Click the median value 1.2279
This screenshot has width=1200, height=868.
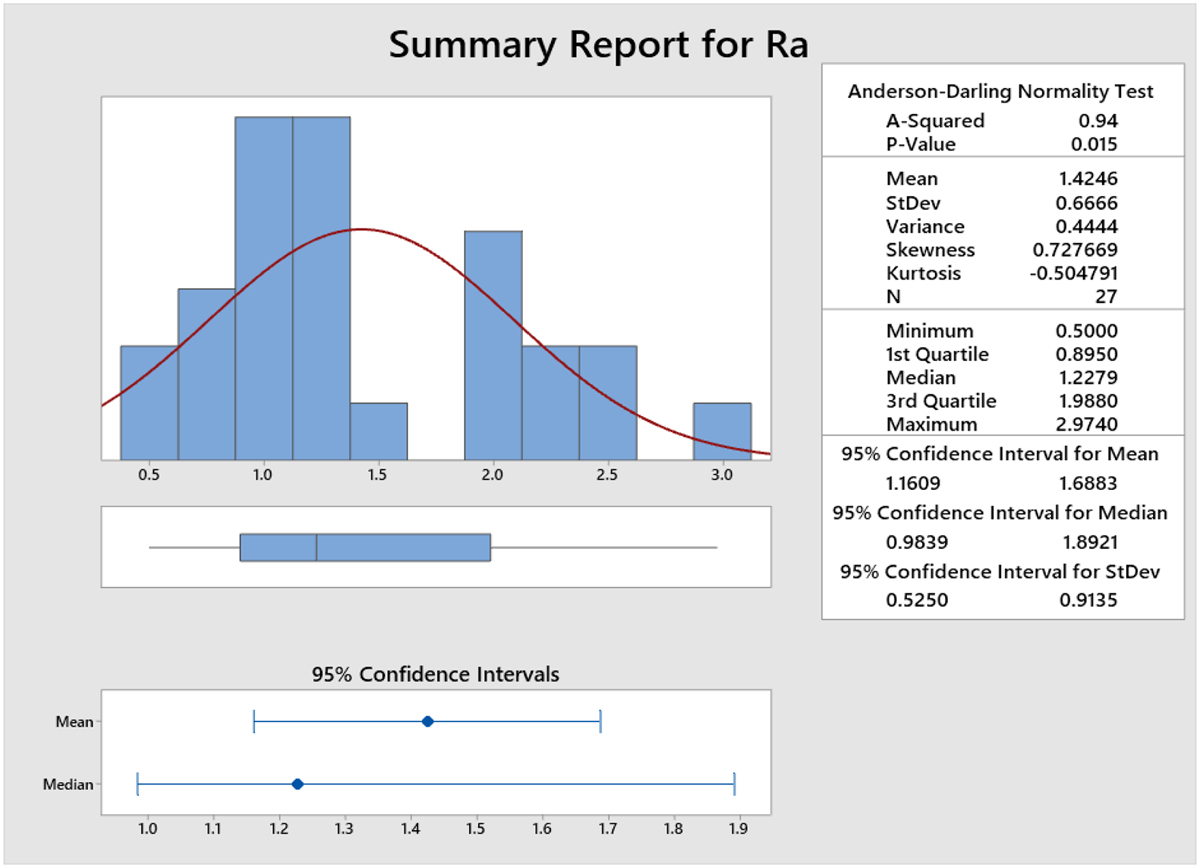(x=1087, y=378)
